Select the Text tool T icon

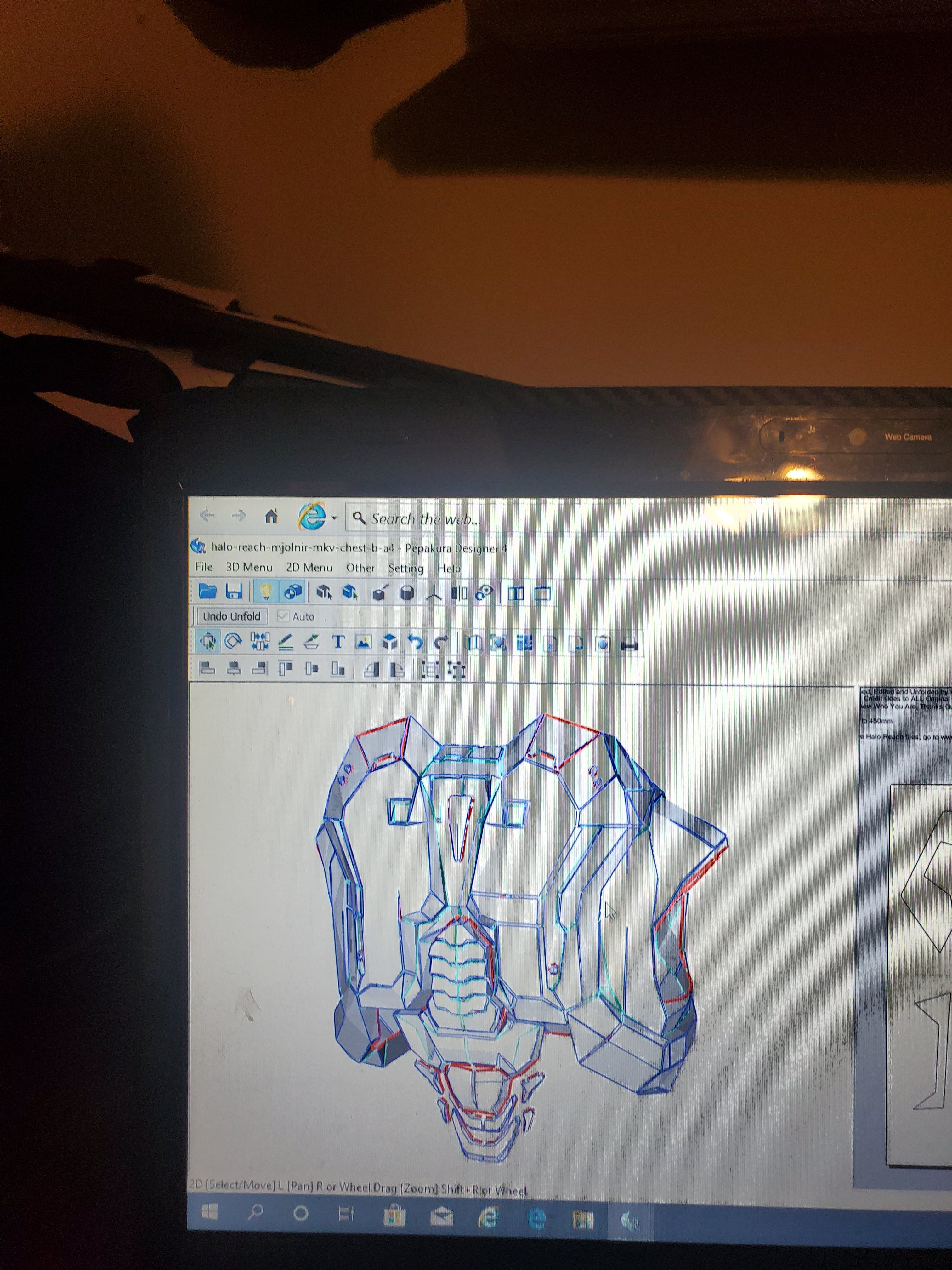338,642
